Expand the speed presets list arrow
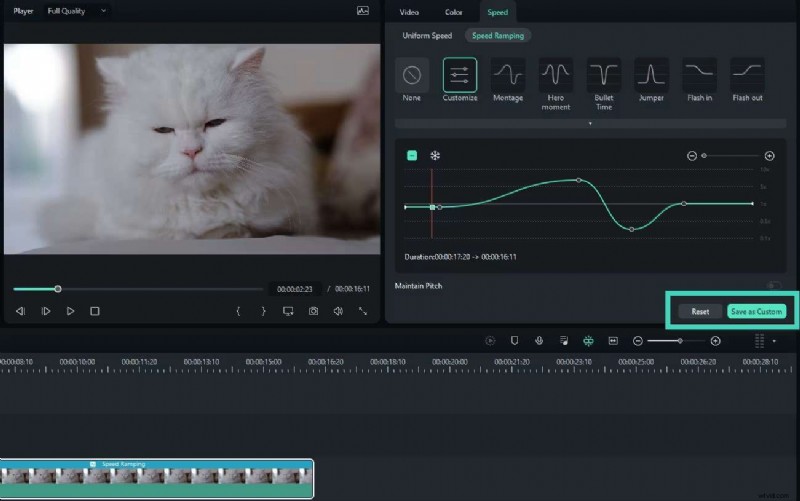Screen dimensions: 800x501 [x=589, y=123]
